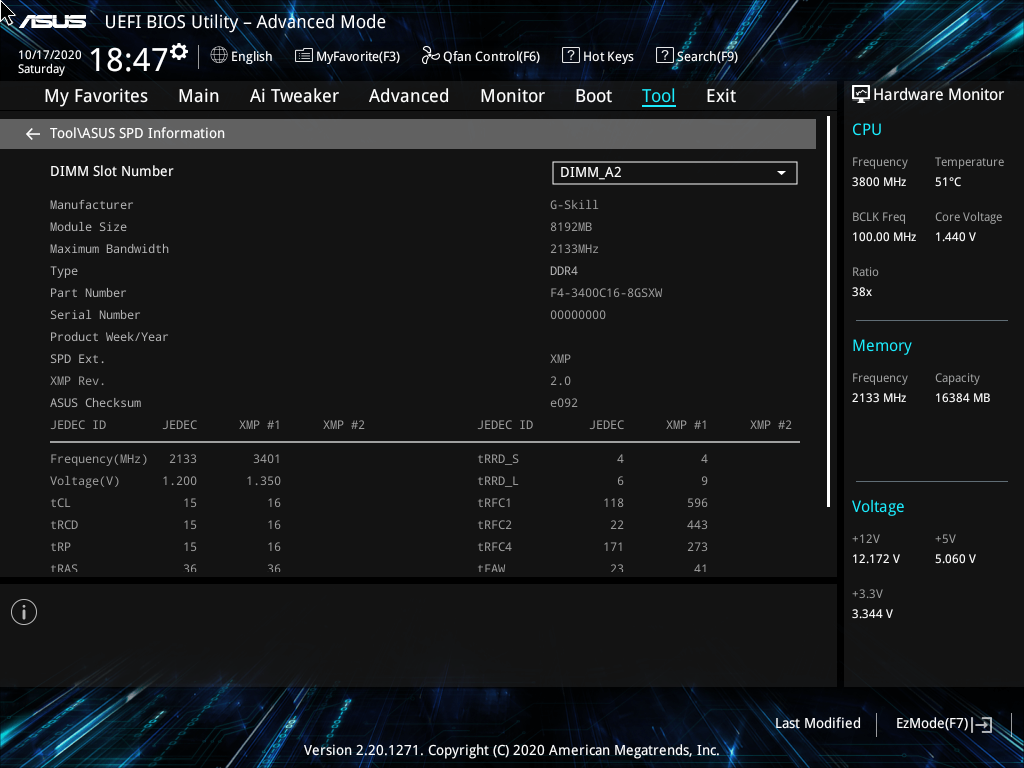
Task: Click the DIMM_A2 dropdown arrow
Action: click(781, 173)
